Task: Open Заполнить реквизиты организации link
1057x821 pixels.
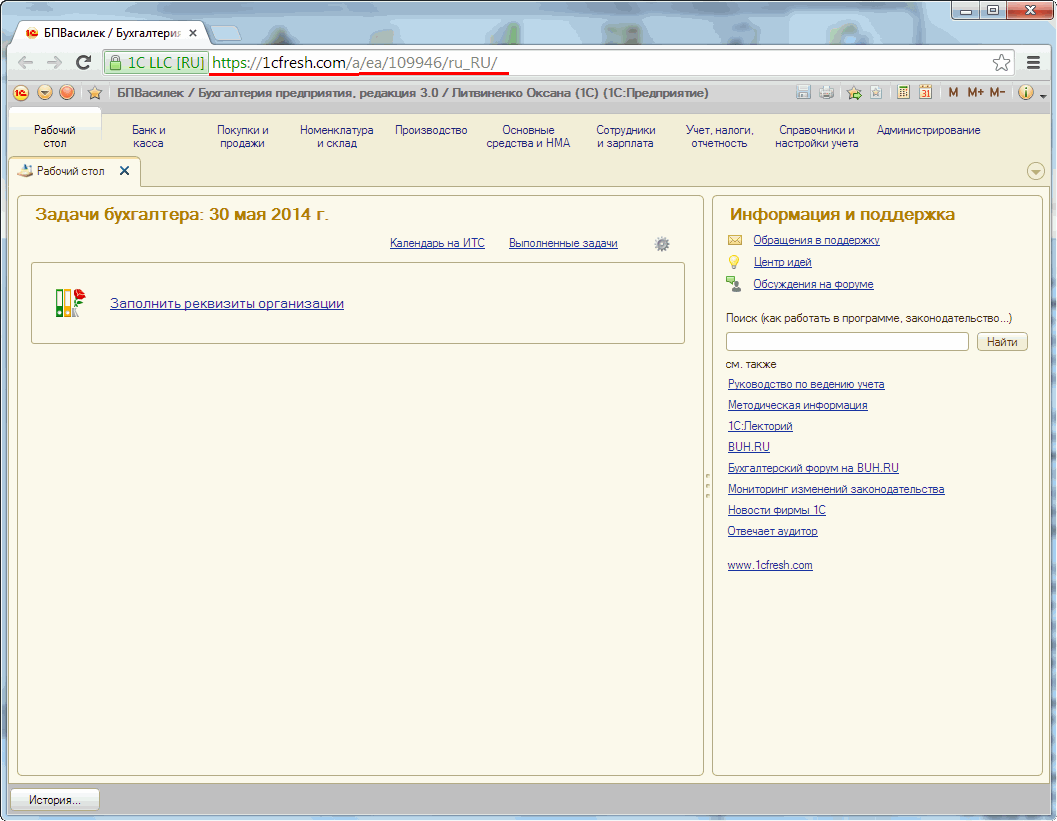Action: (226, 303)
